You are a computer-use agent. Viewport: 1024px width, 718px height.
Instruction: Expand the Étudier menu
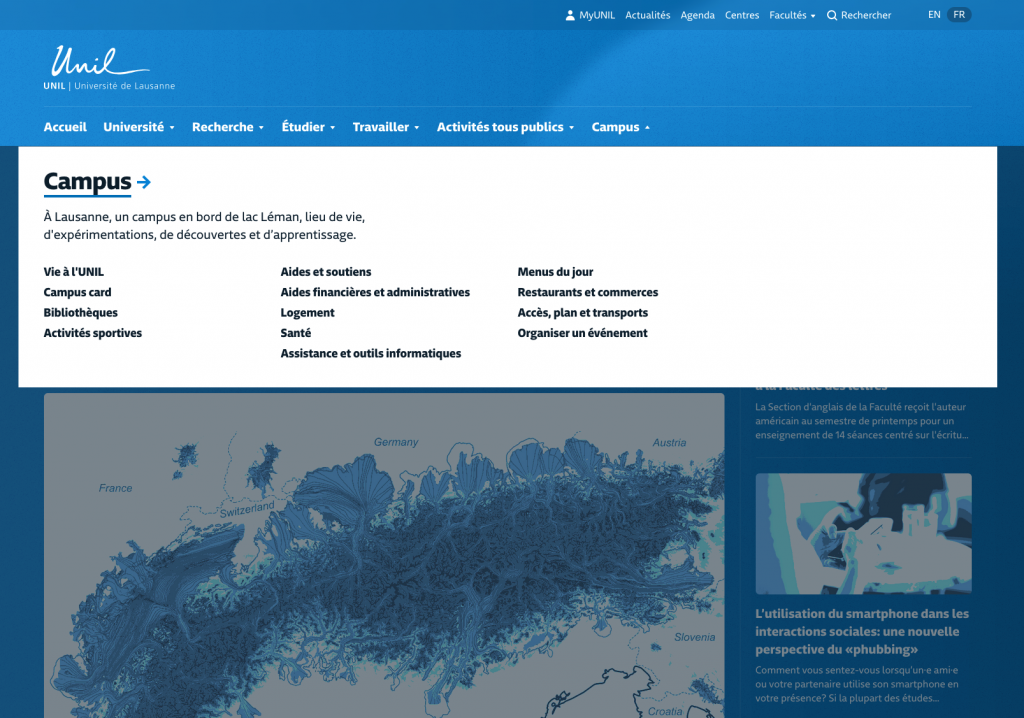click(x=308, y=127)
